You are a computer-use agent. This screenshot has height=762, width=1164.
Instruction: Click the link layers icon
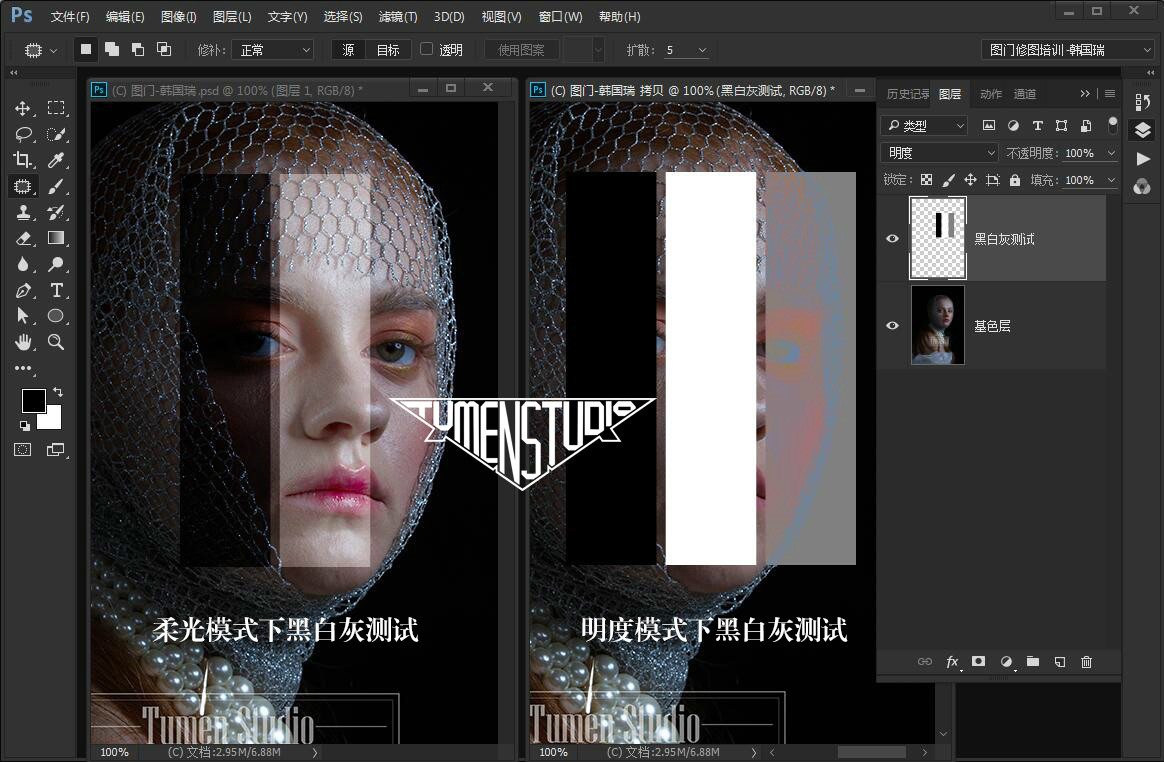[x=925, y=662]
